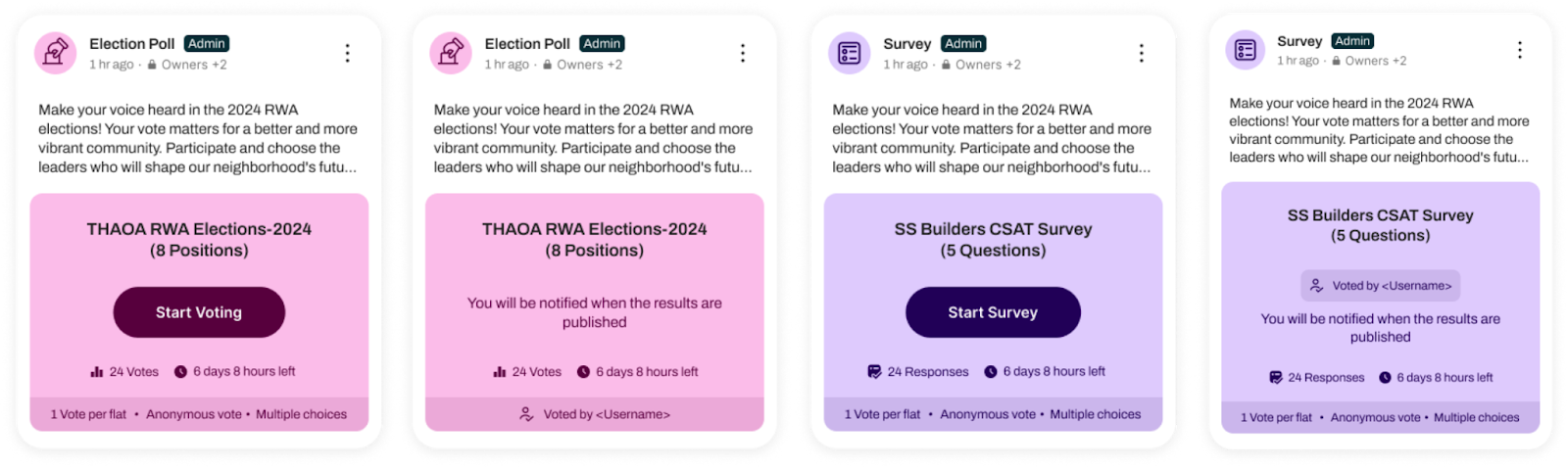The image size is (1568, 467).
Task: Click Admin badge on second Election Poll card
Action: pos(602,44)
